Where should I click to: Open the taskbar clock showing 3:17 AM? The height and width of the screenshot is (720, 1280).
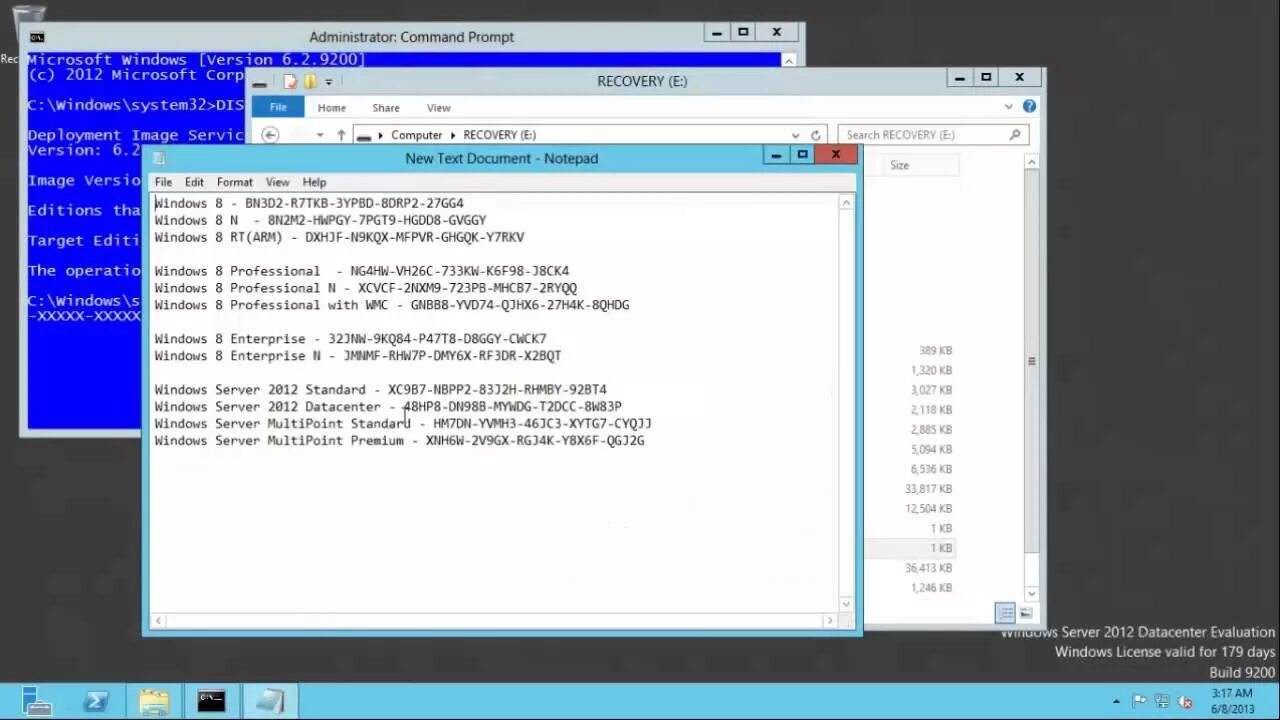(x=1232, y=701)
